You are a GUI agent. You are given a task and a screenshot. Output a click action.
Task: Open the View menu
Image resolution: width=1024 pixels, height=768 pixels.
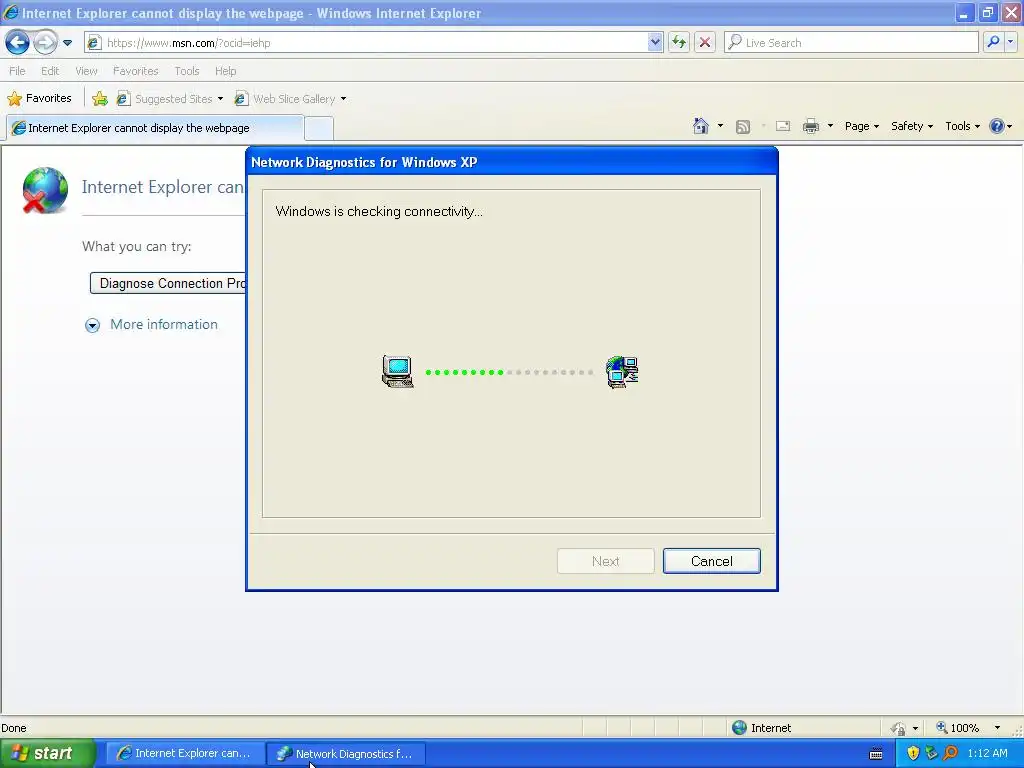(x=86, y=71)
